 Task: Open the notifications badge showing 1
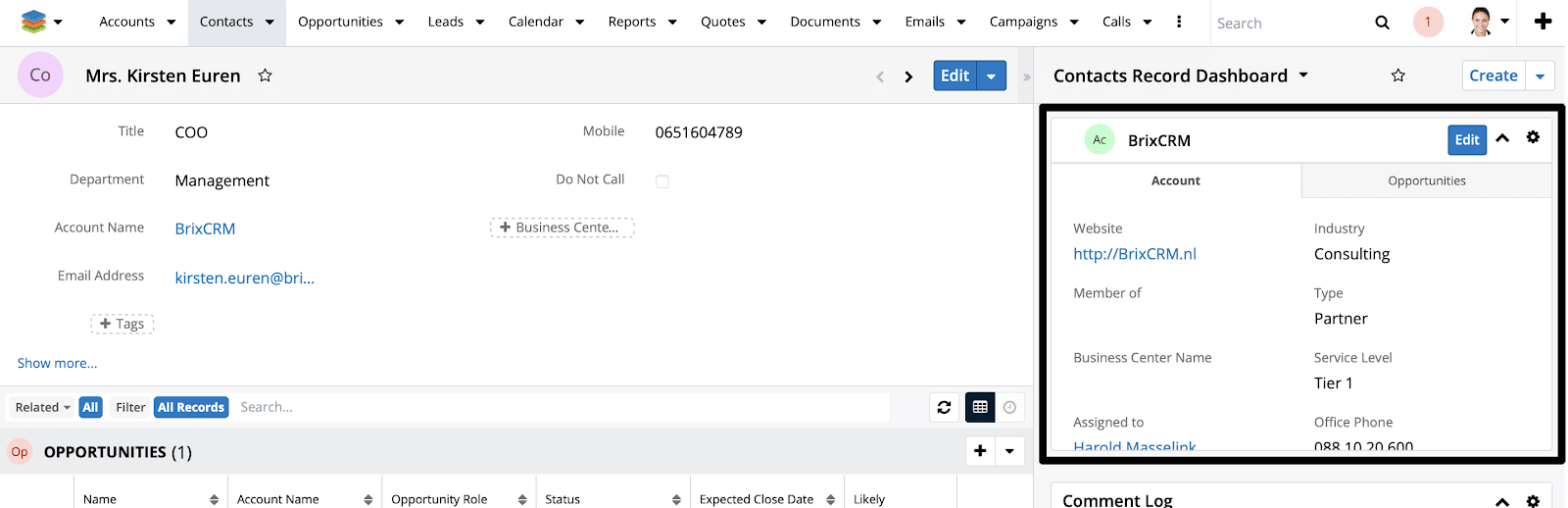[1428, 22]
